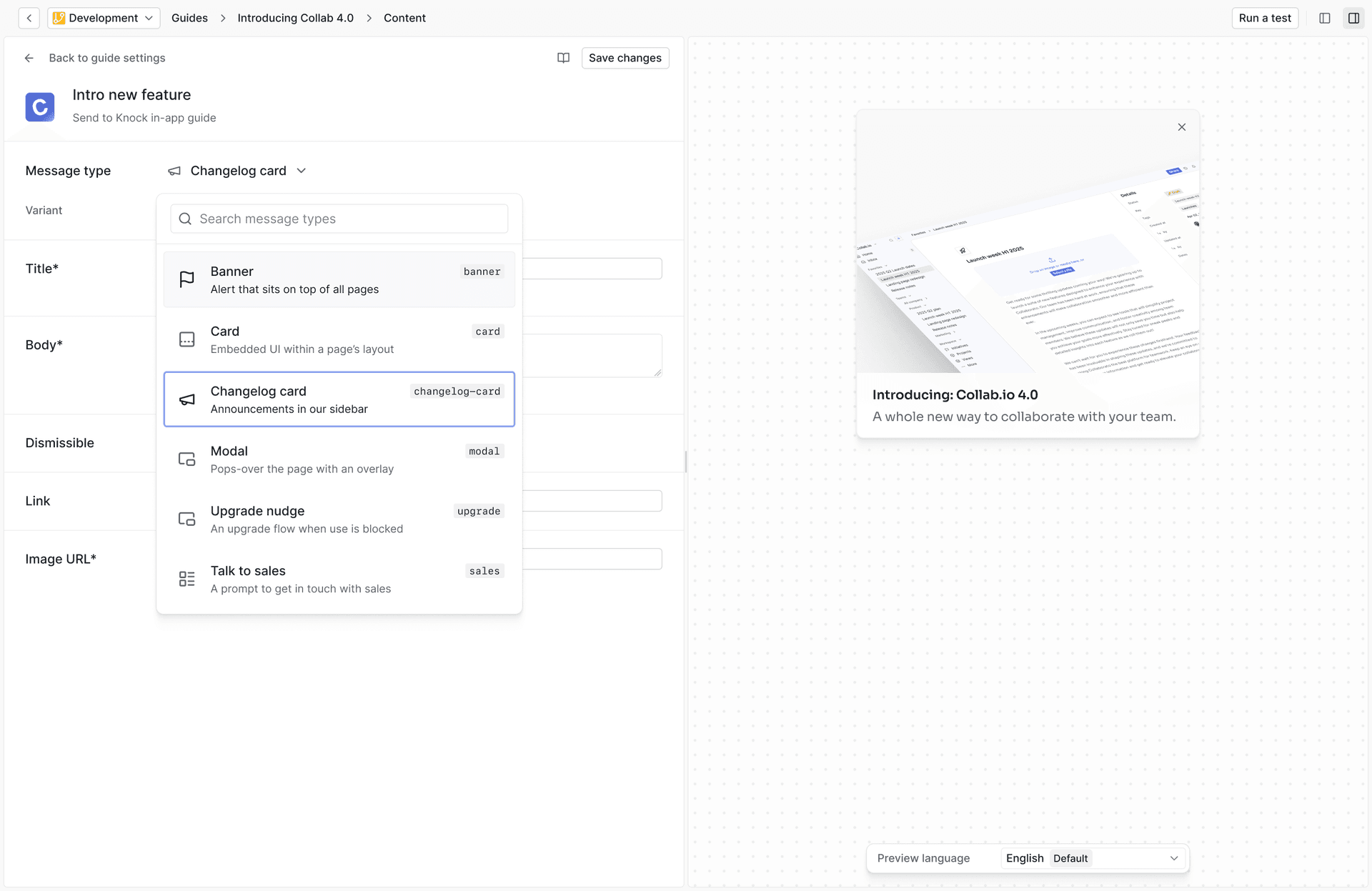This screenshot has height=891, width=1372.
Task: Click the back arrow to guide settings
Action: [x=29, y=58]
